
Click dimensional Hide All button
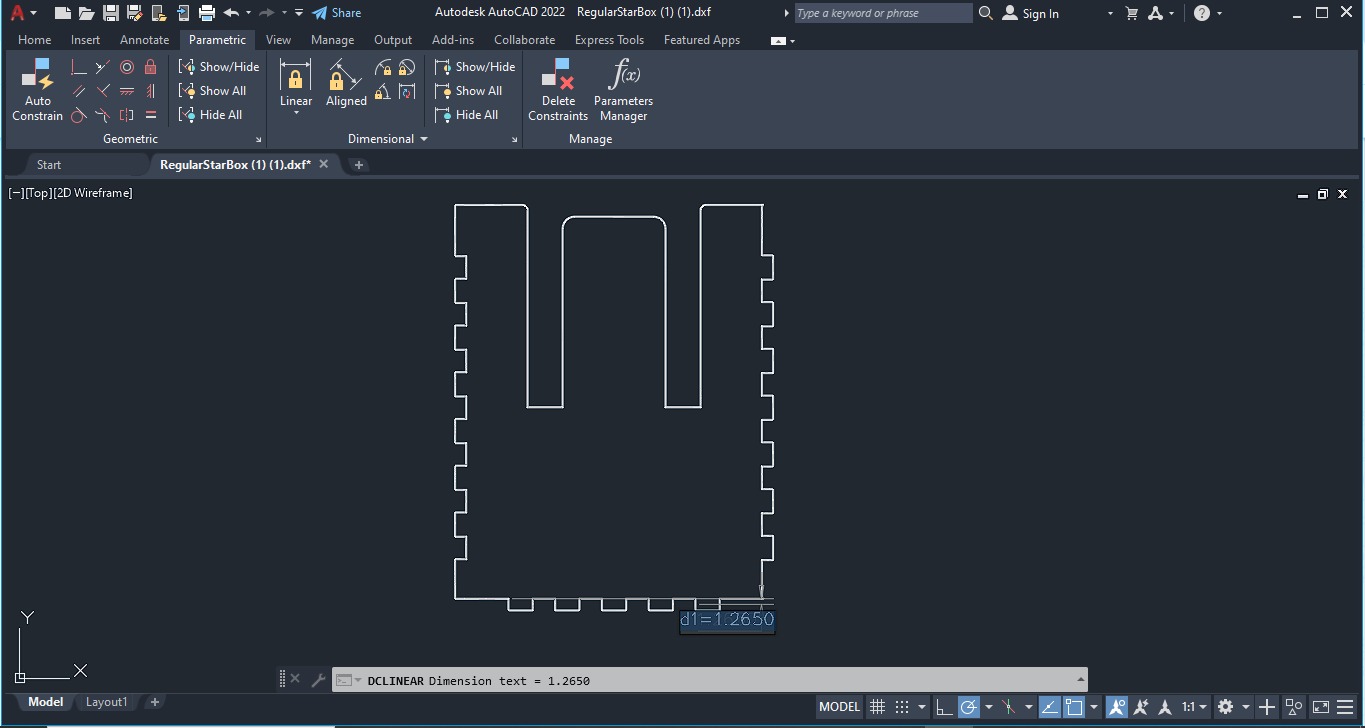click(x=467, y=115)
